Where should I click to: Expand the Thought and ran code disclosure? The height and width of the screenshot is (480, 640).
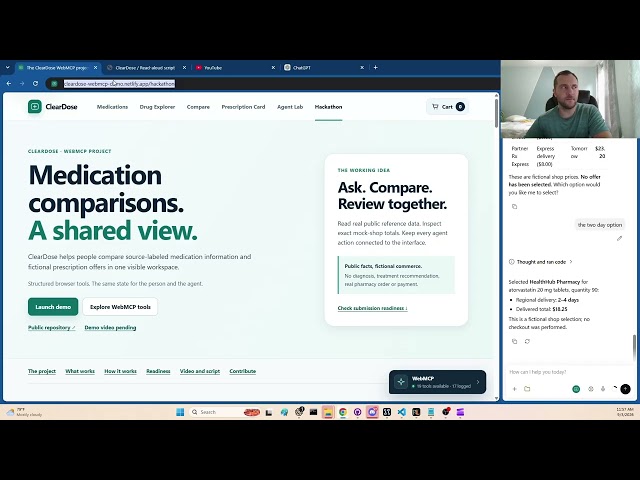[x=541, y=262]
